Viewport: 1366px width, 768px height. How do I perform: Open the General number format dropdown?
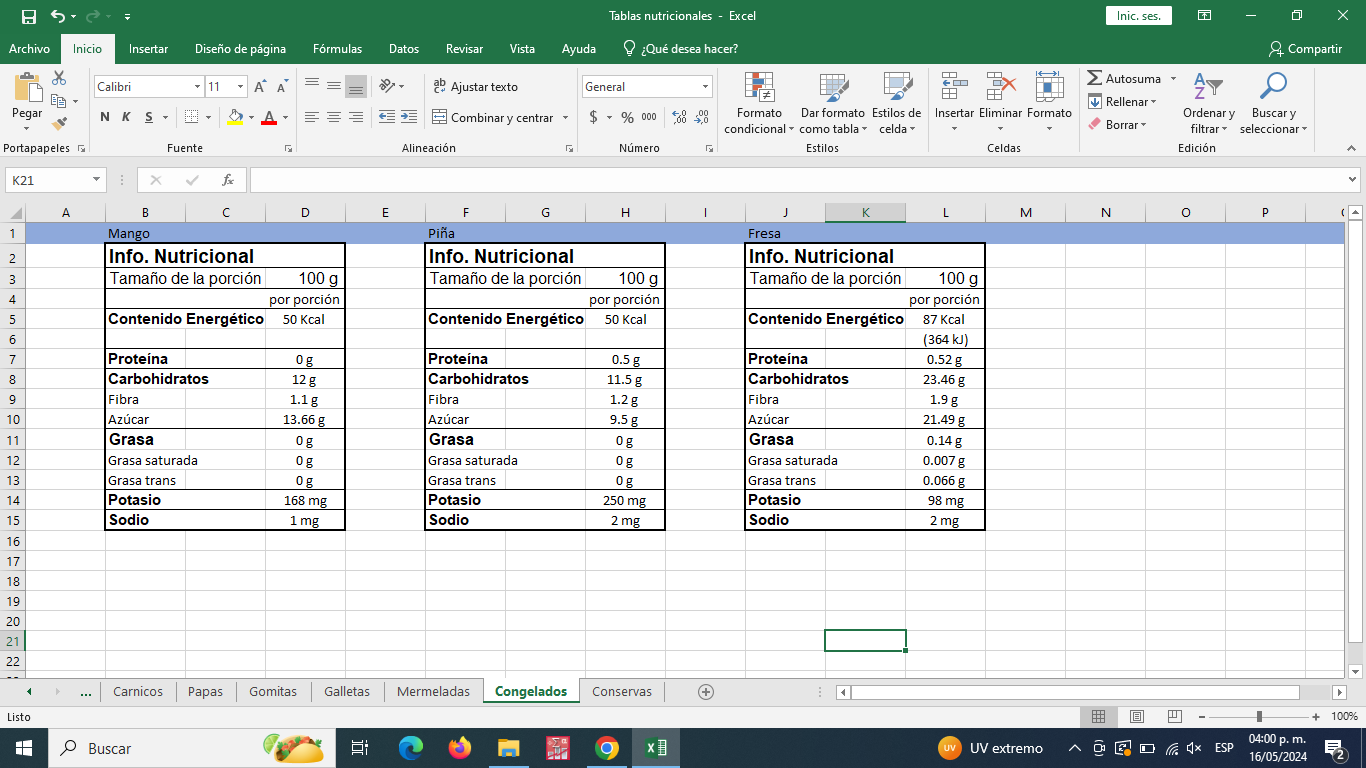705,87
